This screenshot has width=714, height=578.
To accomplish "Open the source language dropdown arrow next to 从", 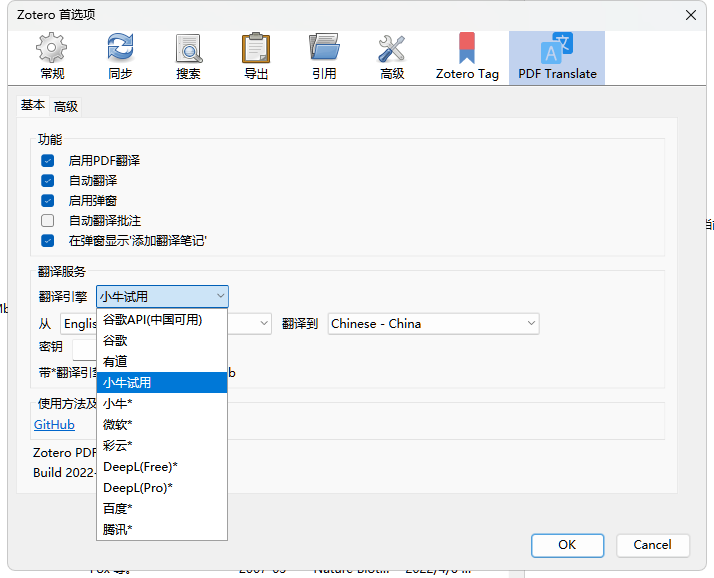I will 264,323.
